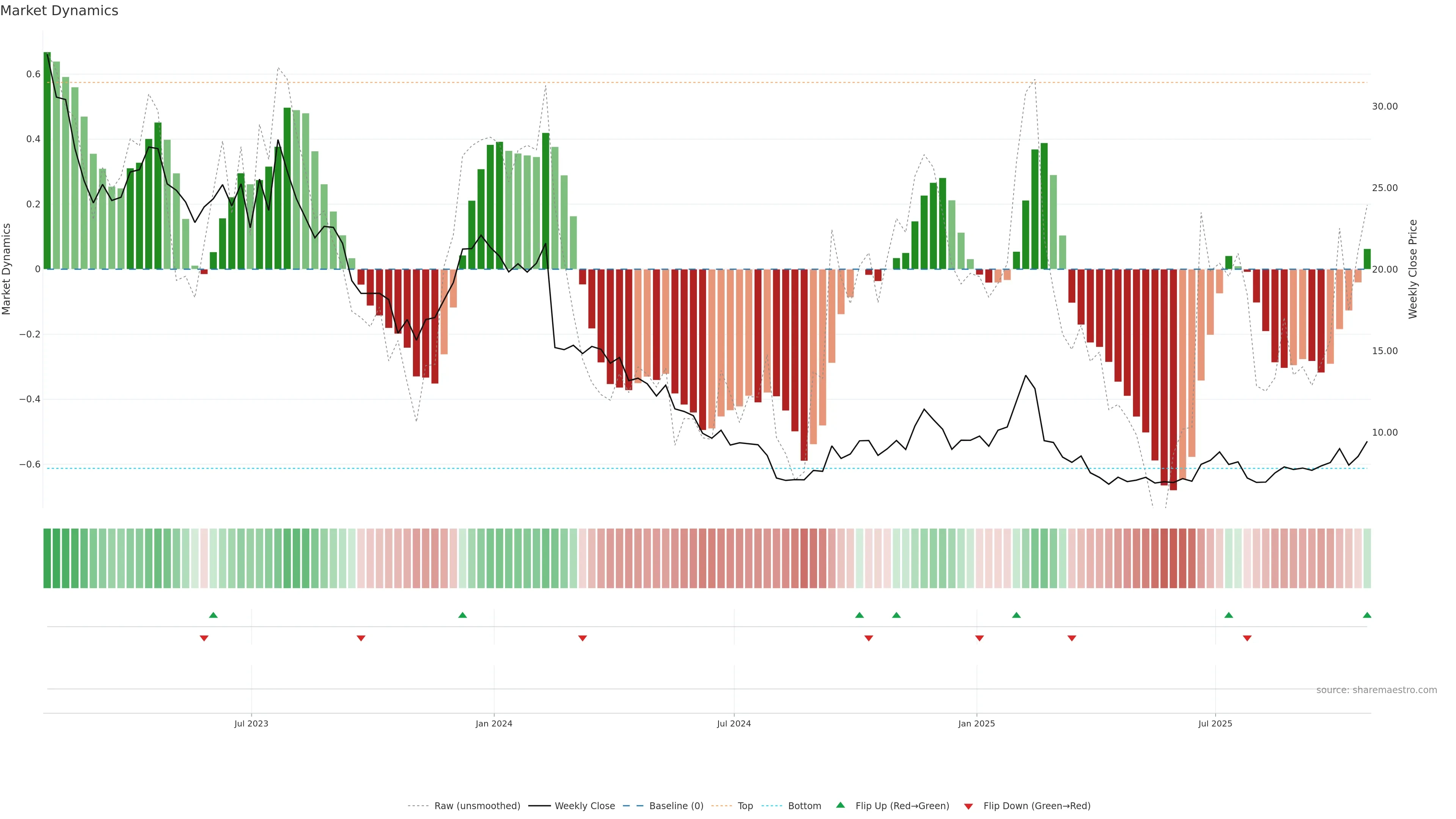1456x819 pixels.
Task: Click the Flip Up triangle icon in legend
Action: click(841, 805)
